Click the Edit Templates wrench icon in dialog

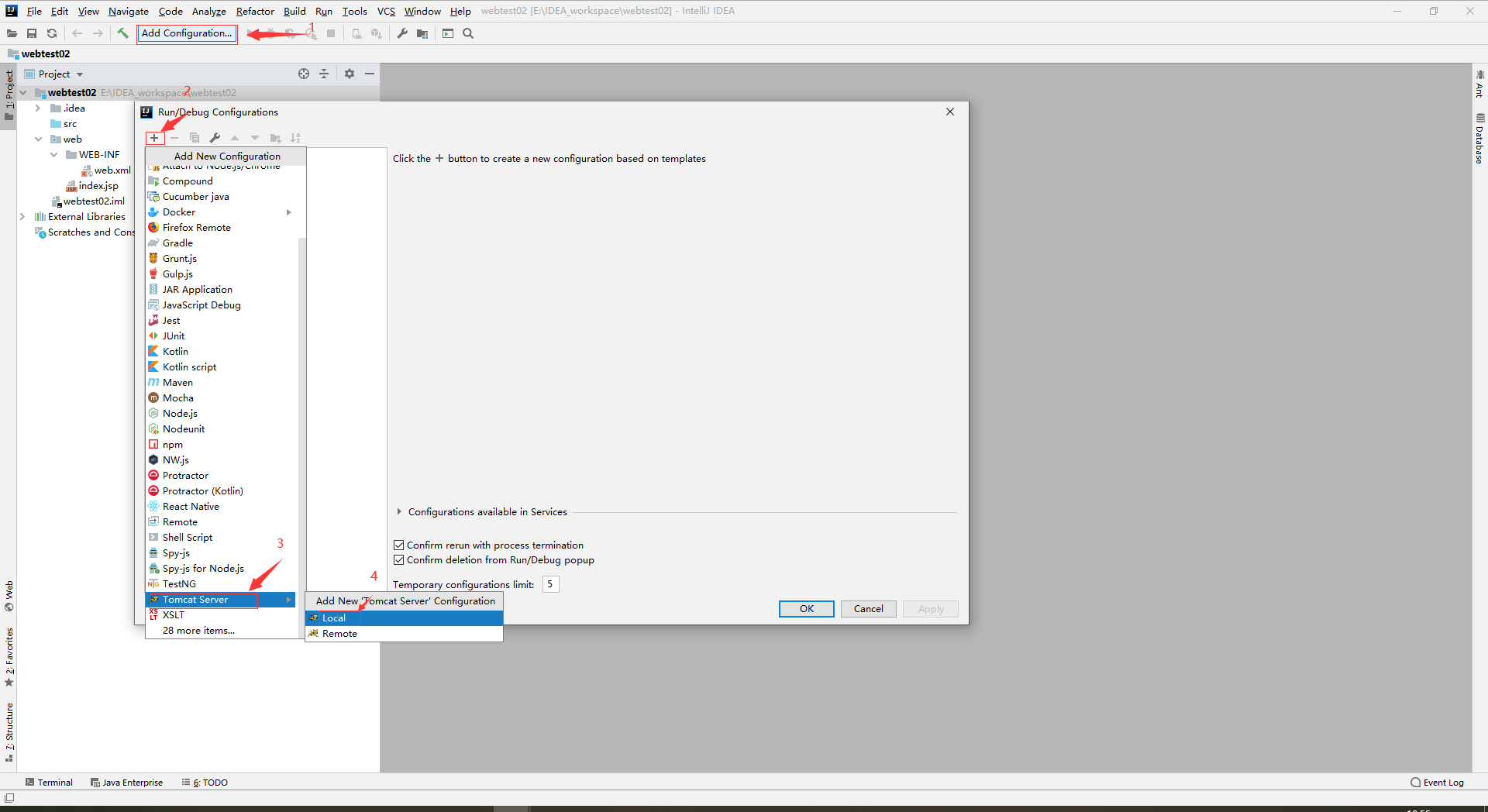coord(215,138)
